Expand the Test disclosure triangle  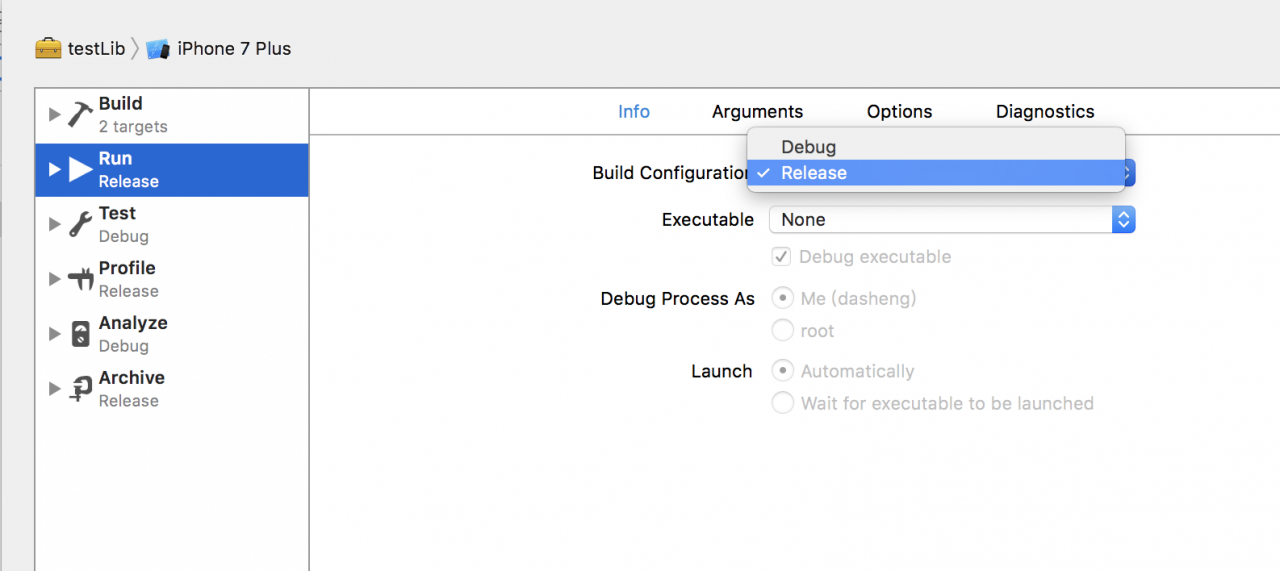[x=54, y=224]
